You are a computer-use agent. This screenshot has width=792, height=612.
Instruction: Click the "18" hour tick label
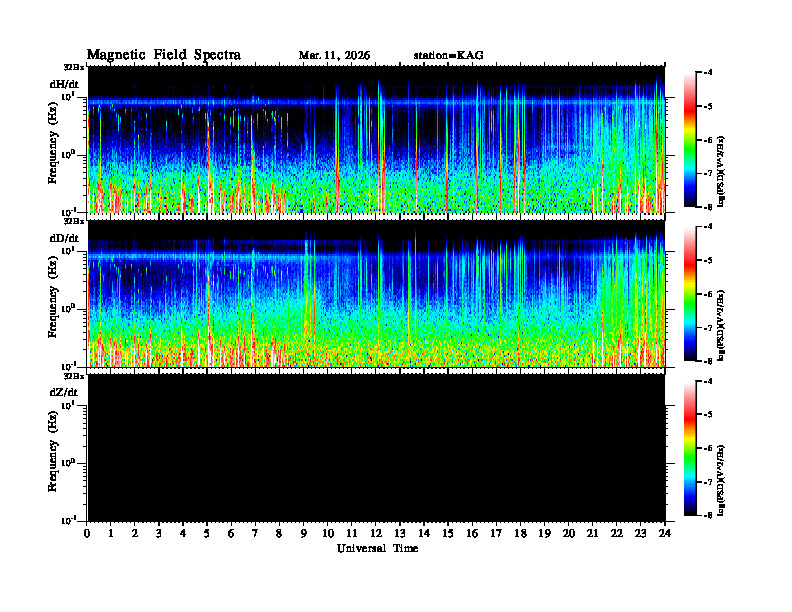(520, 534)
